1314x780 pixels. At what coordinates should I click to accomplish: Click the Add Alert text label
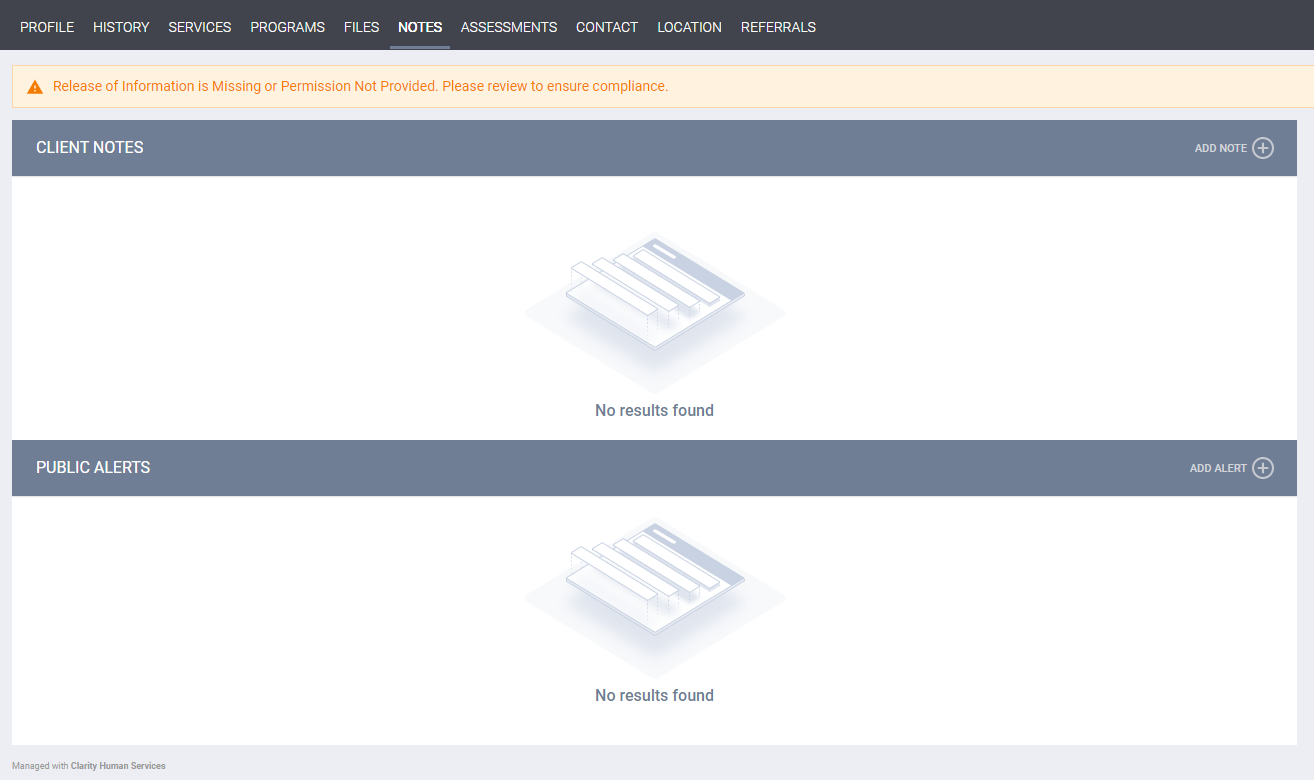coord(1218,468)
